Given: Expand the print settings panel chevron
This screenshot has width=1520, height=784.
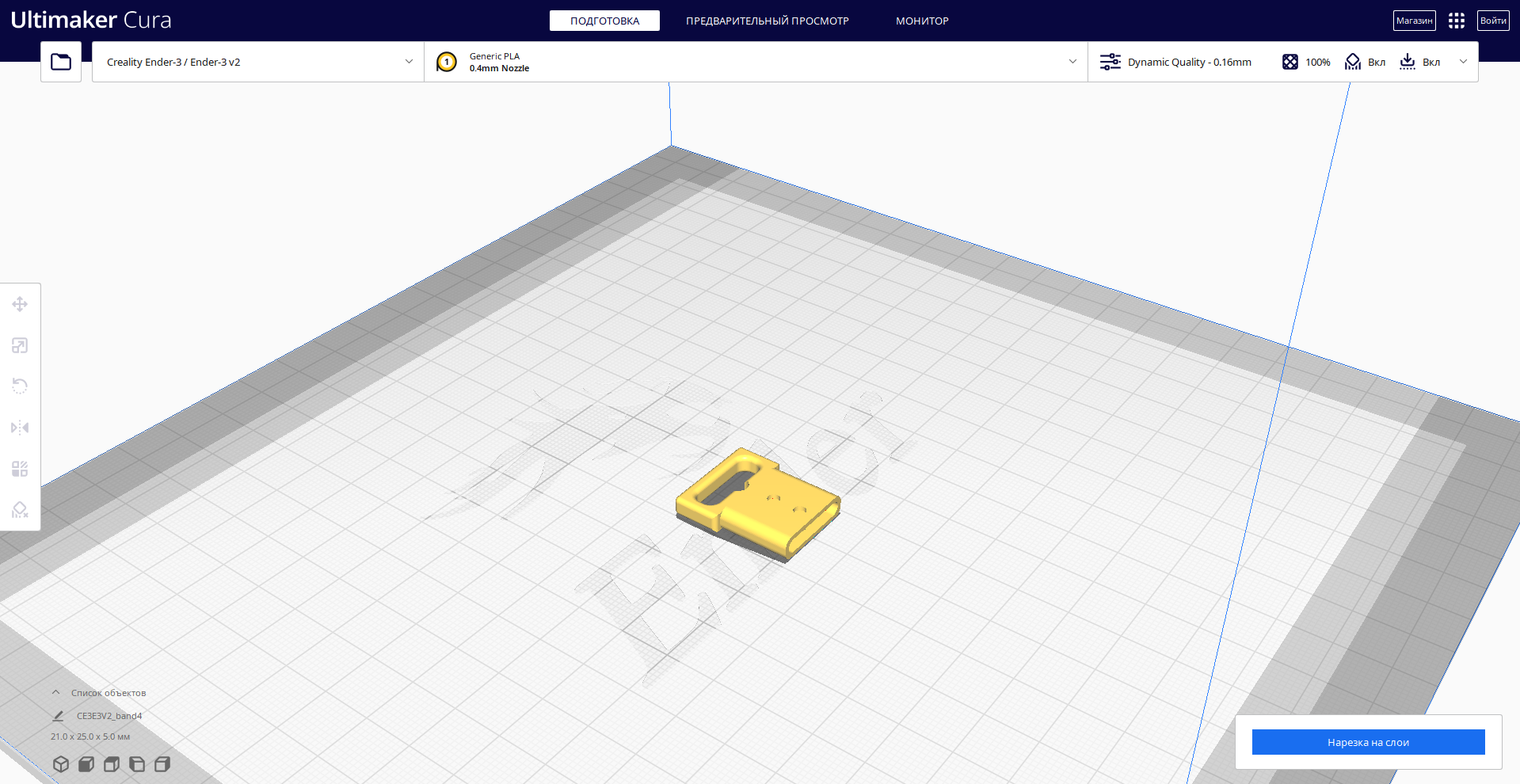Looking at the screenshot, I should click(1463, 62).
